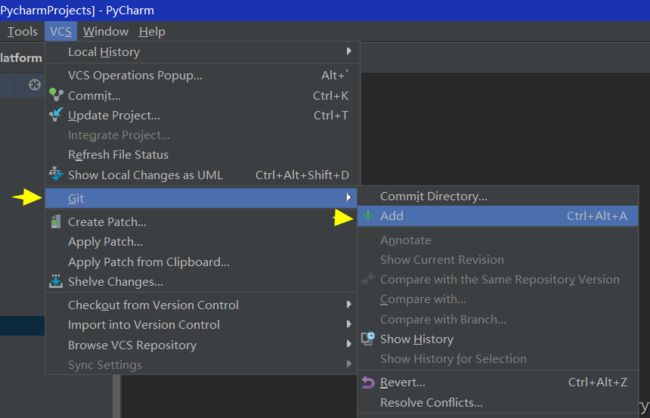Click the Update Project arrow icon
Viewport: 650px width, 418px height.
[x=56, y=114]
